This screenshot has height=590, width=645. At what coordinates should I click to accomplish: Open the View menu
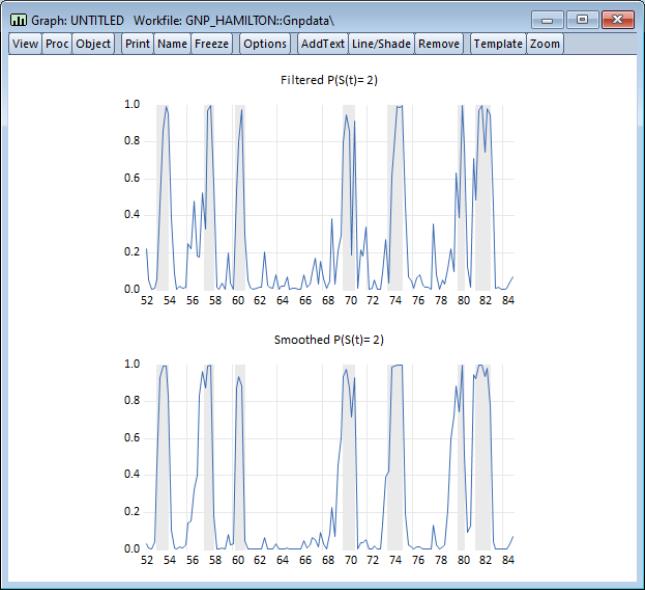click(x=25, y=44)
